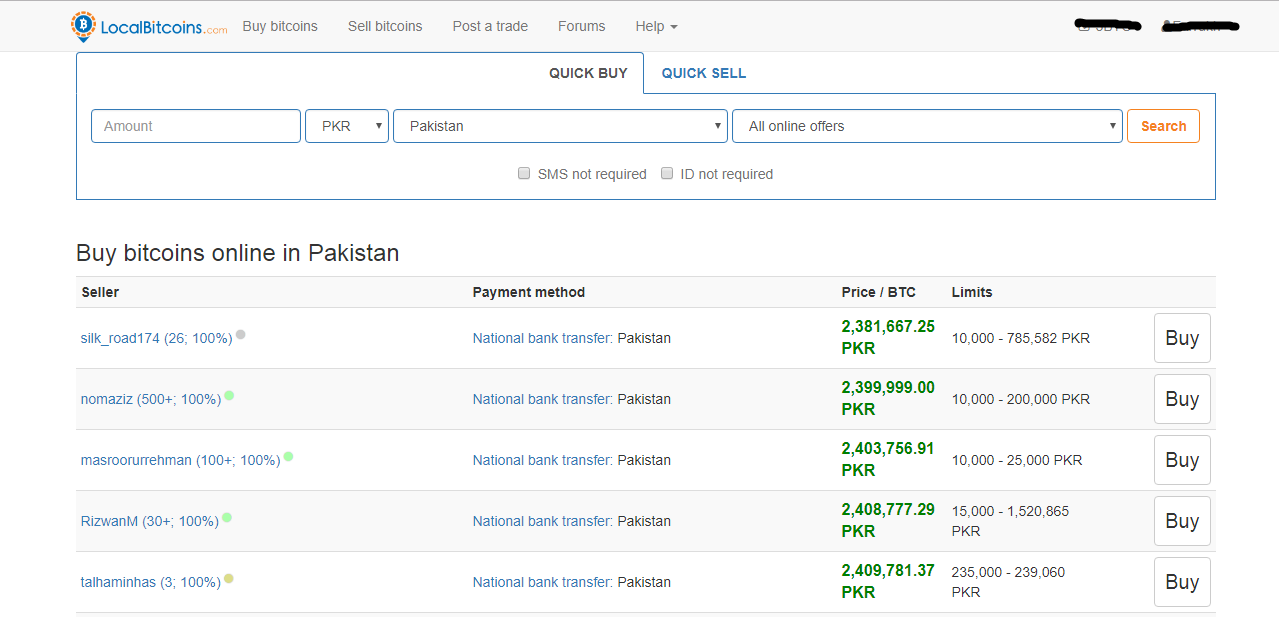Open National bank transfer link for talhaminhas
This screenshot has width=1279, height=617.
point(543,582)
